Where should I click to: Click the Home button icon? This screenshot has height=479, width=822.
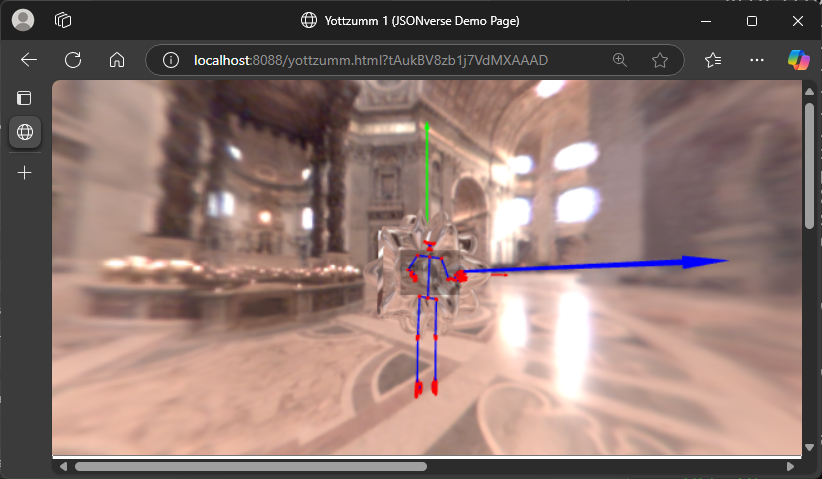pos(117,60)
